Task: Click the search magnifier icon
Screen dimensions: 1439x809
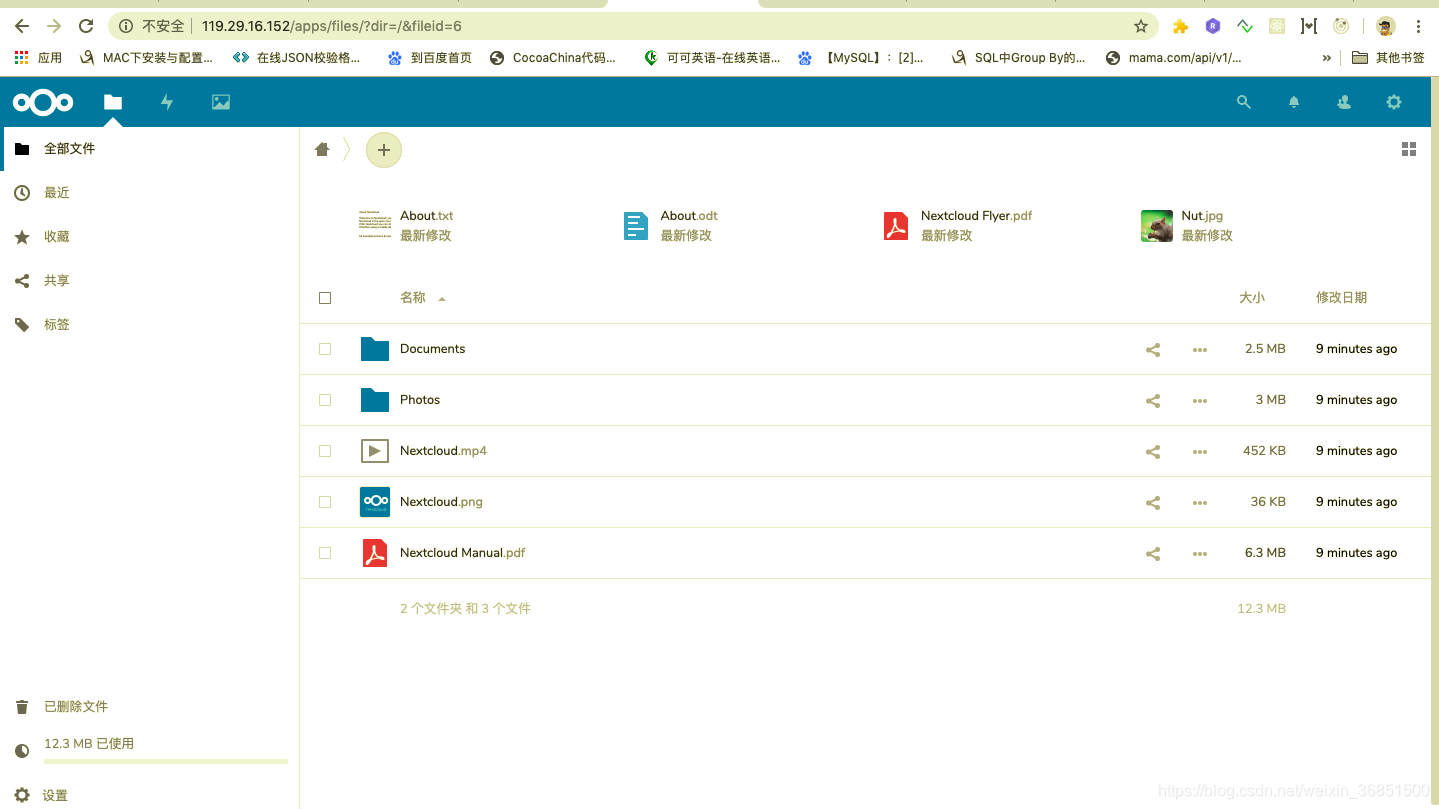Action: click(x=1244, y=102)
